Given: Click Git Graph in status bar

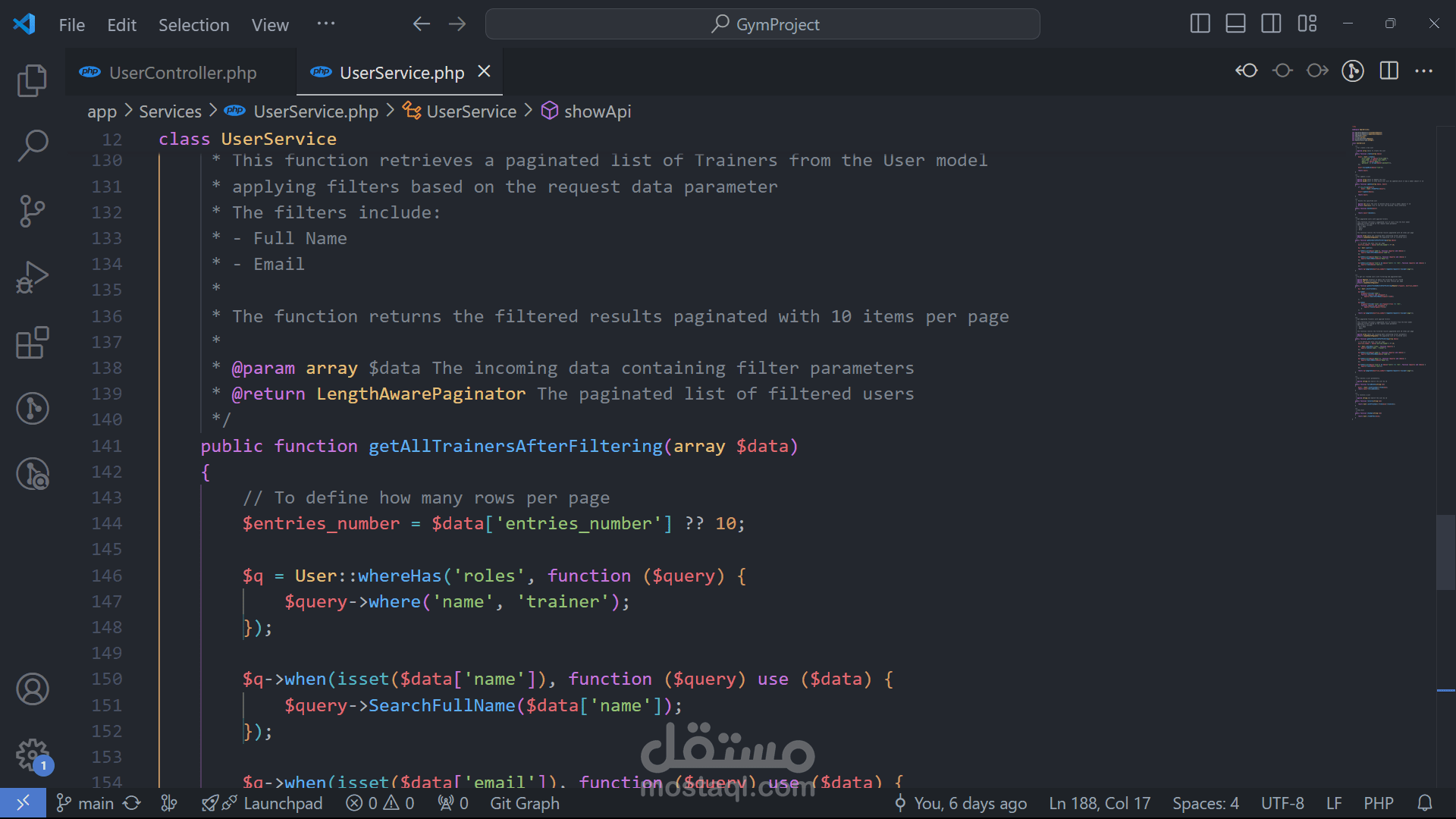Looking at the screenshot, I should (524, 803).
